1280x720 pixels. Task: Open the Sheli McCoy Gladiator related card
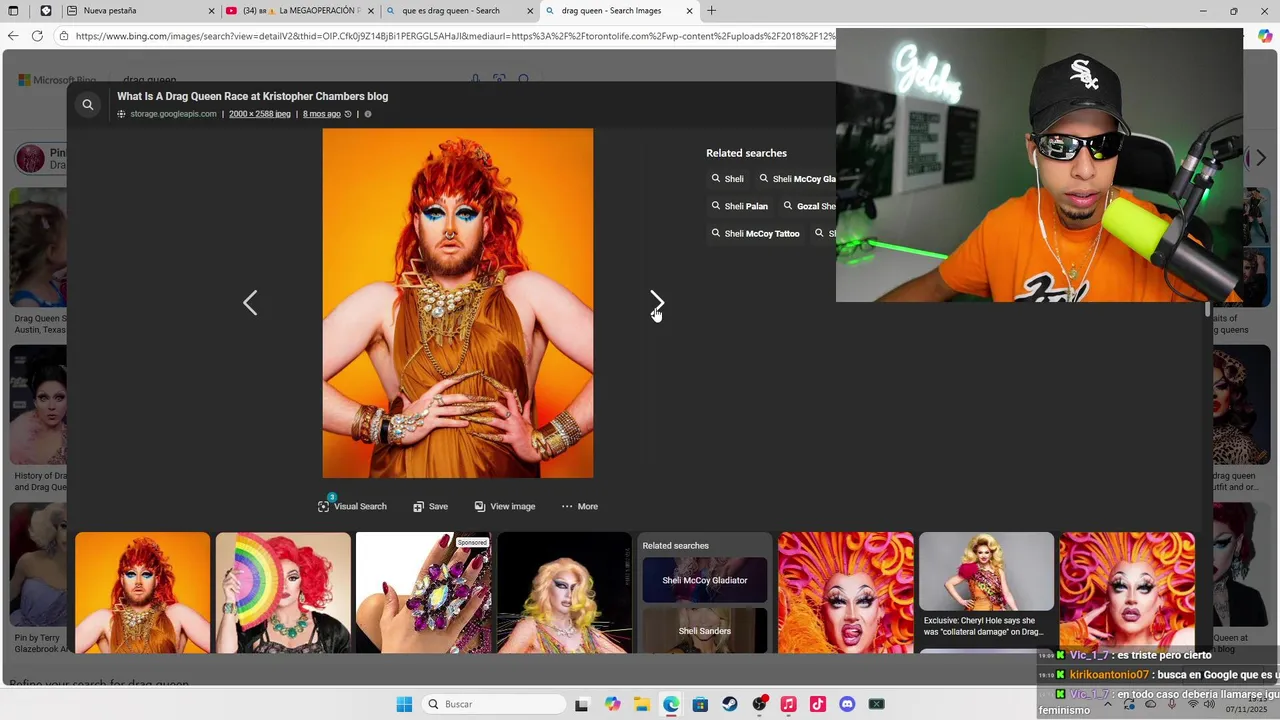click(705, 580)
